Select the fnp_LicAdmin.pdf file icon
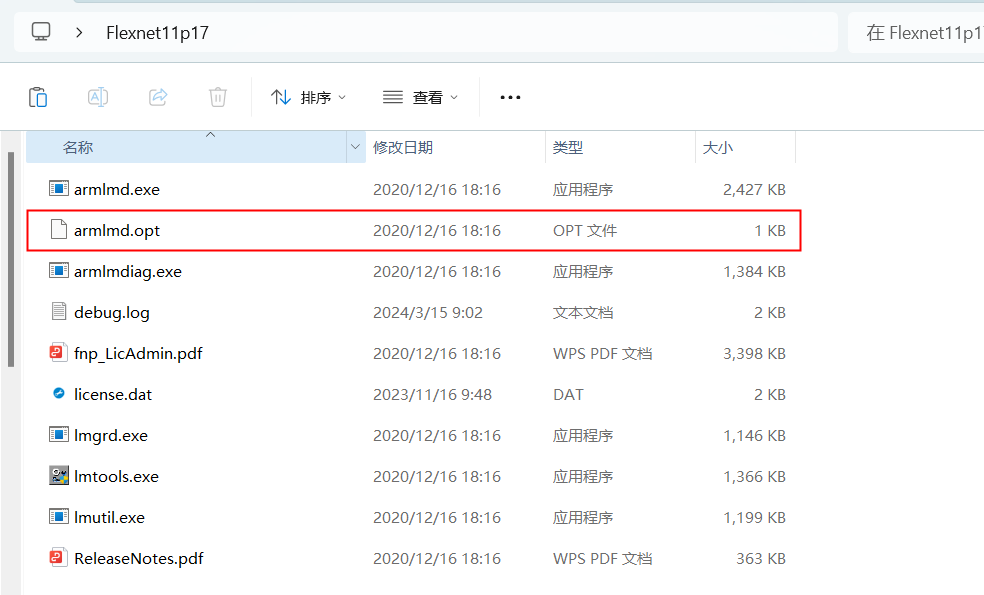 pyautogui.click(x=59, y=353)
